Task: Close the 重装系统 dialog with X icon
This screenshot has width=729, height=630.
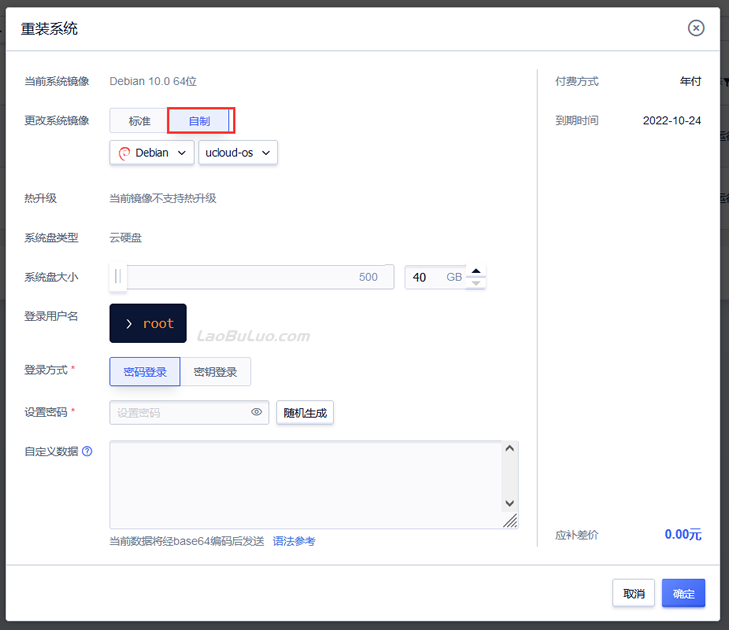Action: click(x=696, y=28)
